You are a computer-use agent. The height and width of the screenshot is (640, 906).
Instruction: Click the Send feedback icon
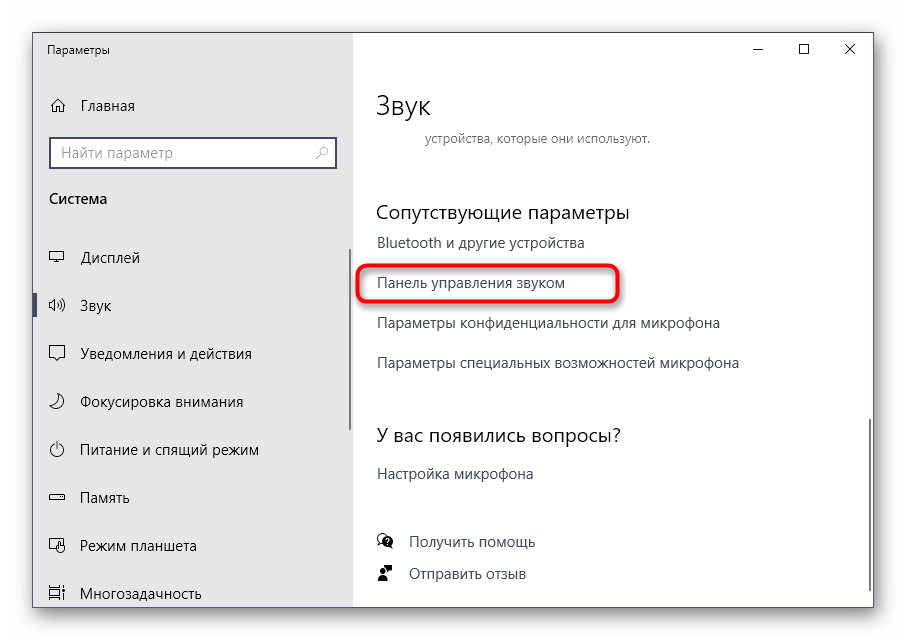click(x=385, y=574)
